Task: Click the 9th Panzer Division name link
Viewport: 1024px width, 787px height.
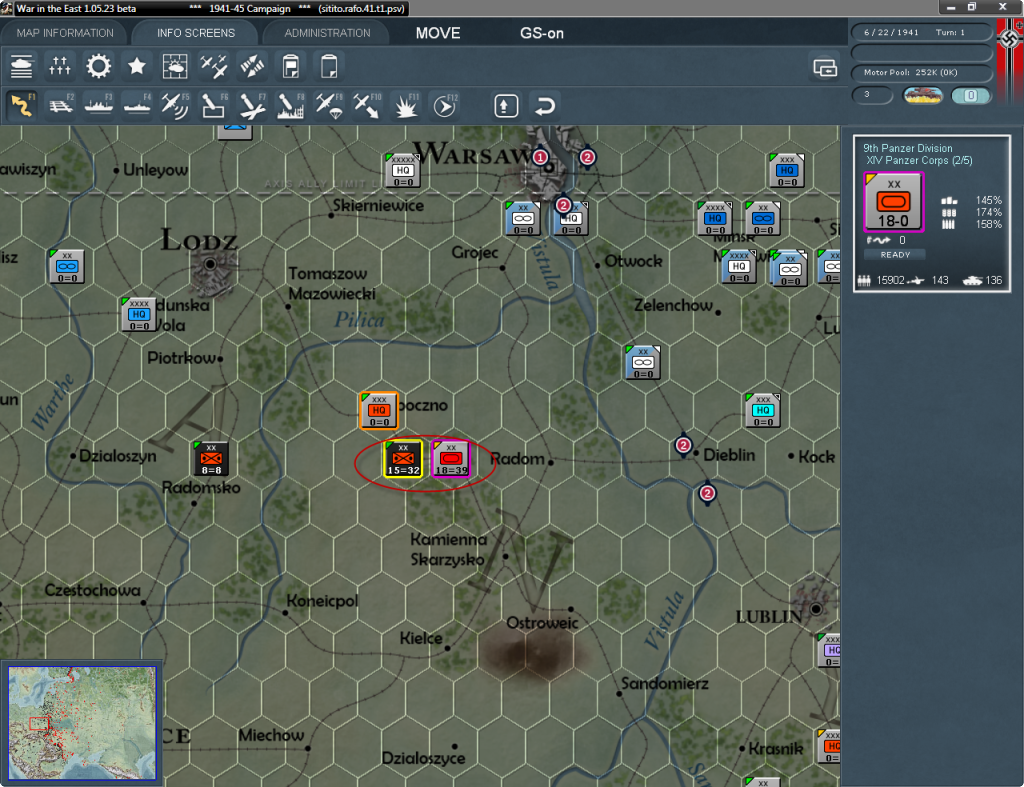Action: [x=908, y=148]
